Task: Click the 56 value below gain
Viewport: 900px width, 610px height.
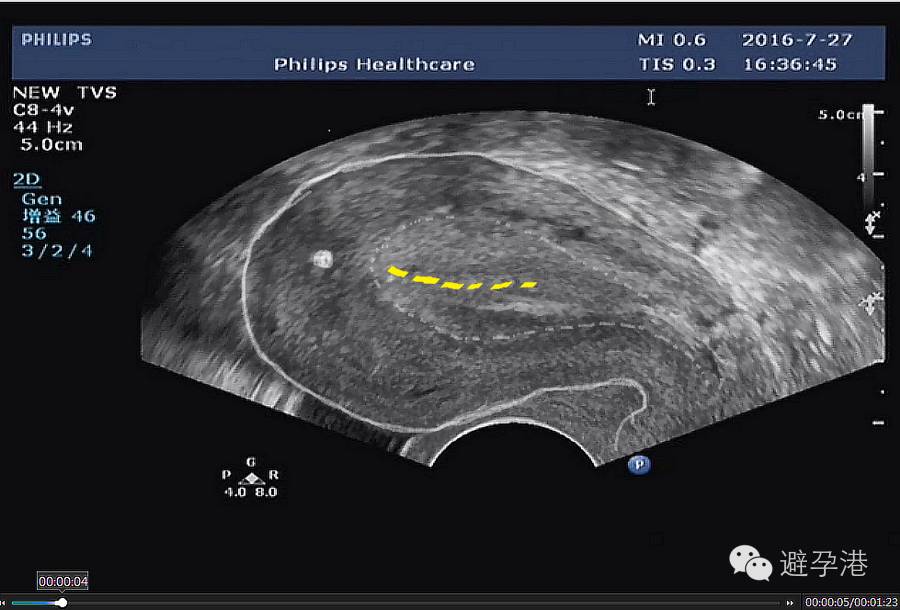Action: (34, 234)
